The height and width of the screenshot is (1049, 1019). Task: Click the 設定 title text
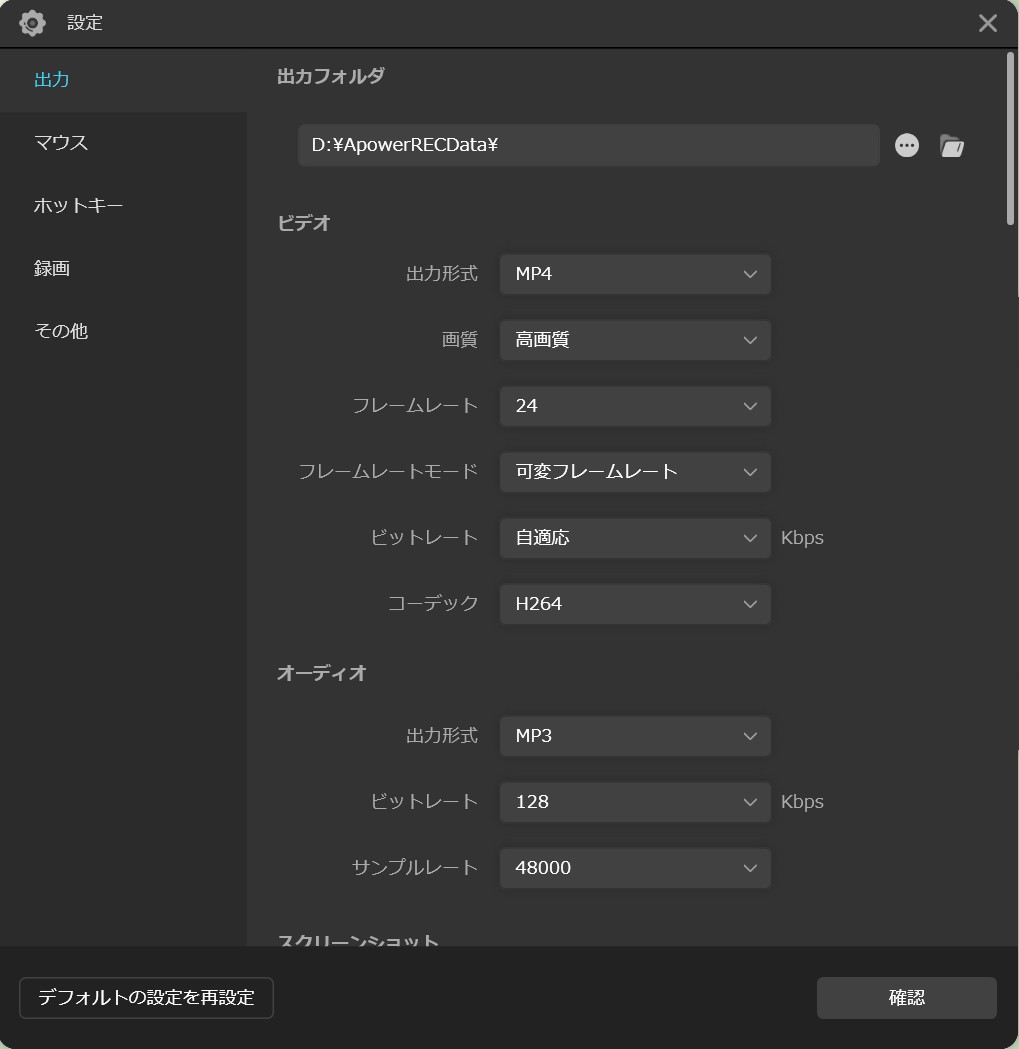85,23
